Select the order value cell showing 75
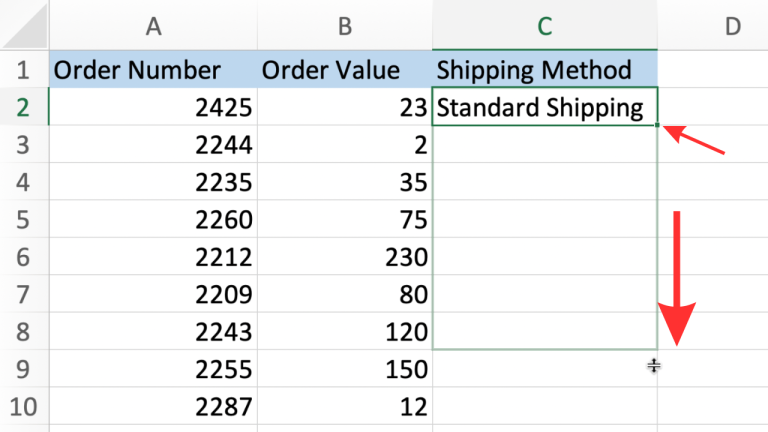768x432 pixels. pyautogui.click(x=344, y=220)
